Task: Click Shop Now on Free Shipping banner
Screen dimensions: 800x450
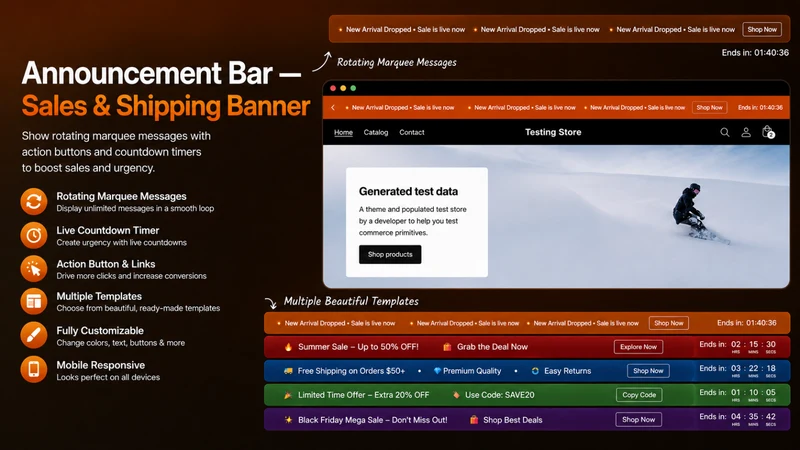Action: pos(648,371)
